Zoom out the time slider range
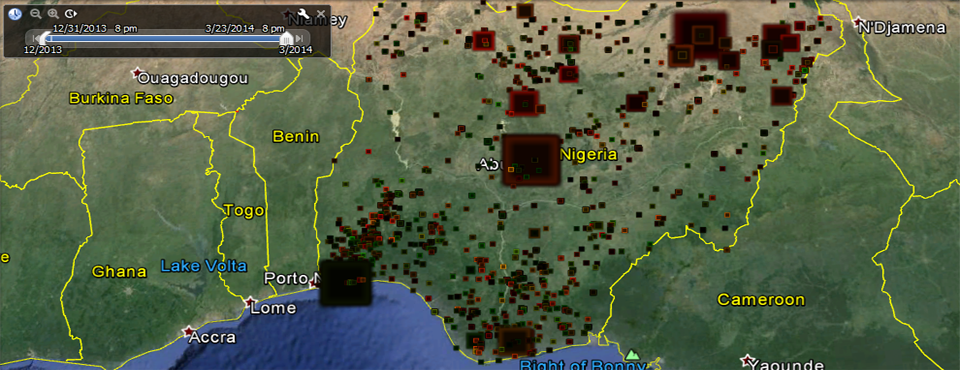This screenshot has width=960, height=370. [36, 14]
